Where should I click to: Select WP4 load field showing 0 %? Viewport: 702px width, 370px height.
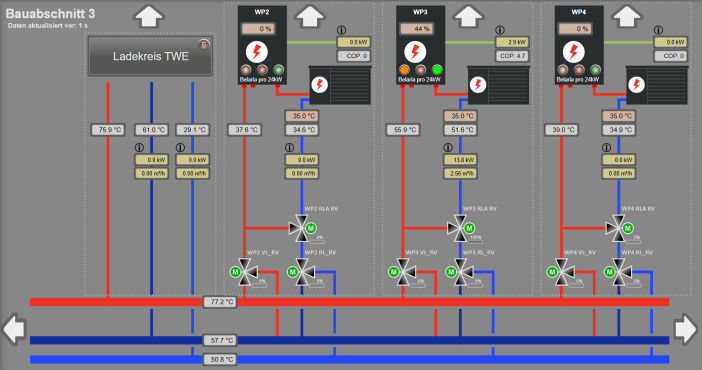coord(575,29)
